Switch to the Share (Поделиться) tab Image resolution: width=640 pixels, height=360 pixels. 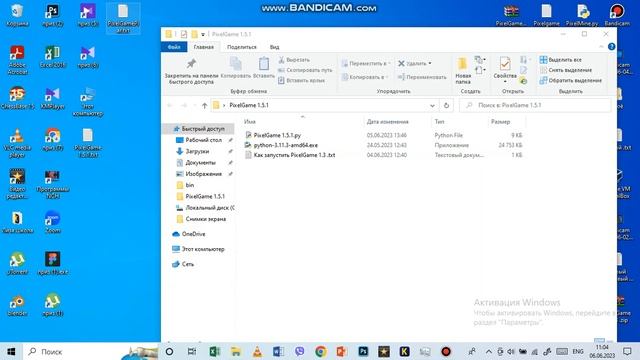(242, 47)
